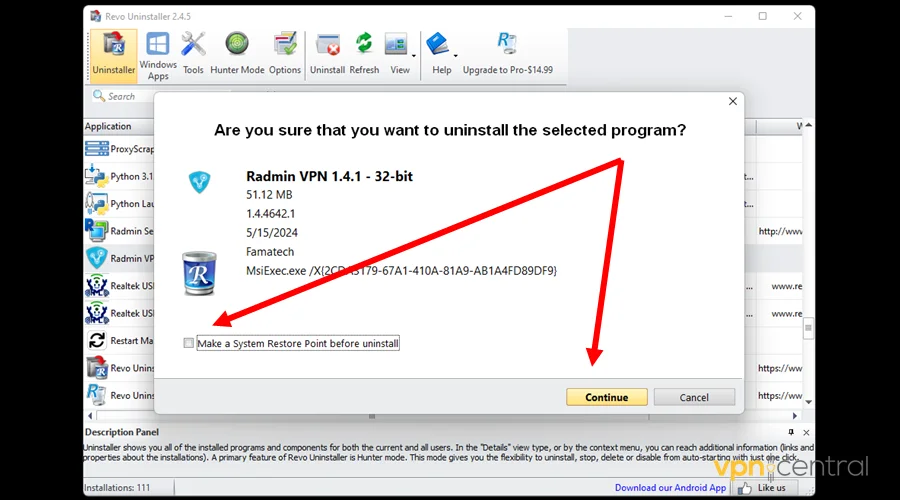Click the vertical scrollbar thumb

tap(808, 328)
